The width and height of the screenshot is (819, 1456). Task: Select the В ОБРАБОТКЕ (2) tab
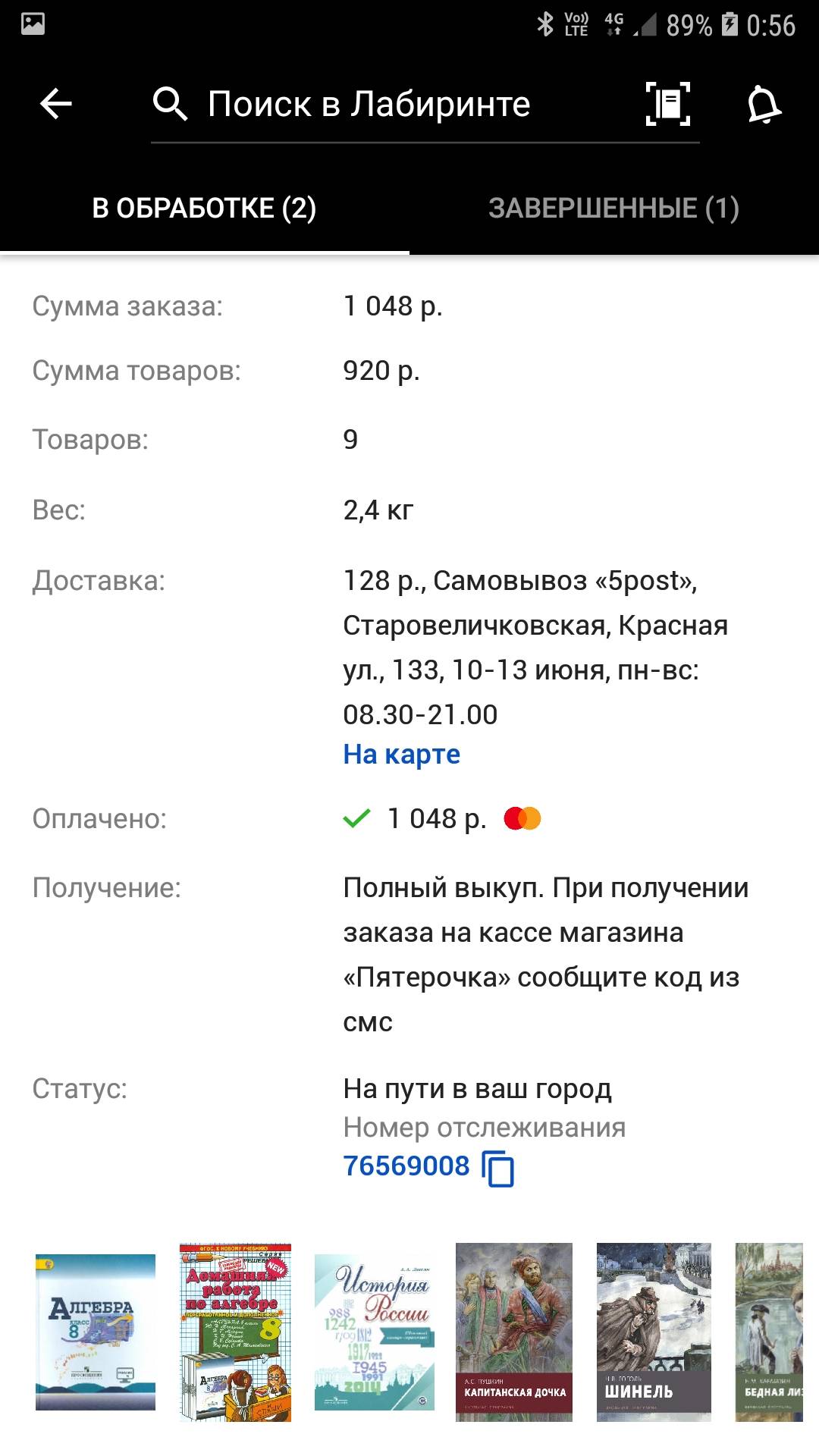[x=204, y=208]
